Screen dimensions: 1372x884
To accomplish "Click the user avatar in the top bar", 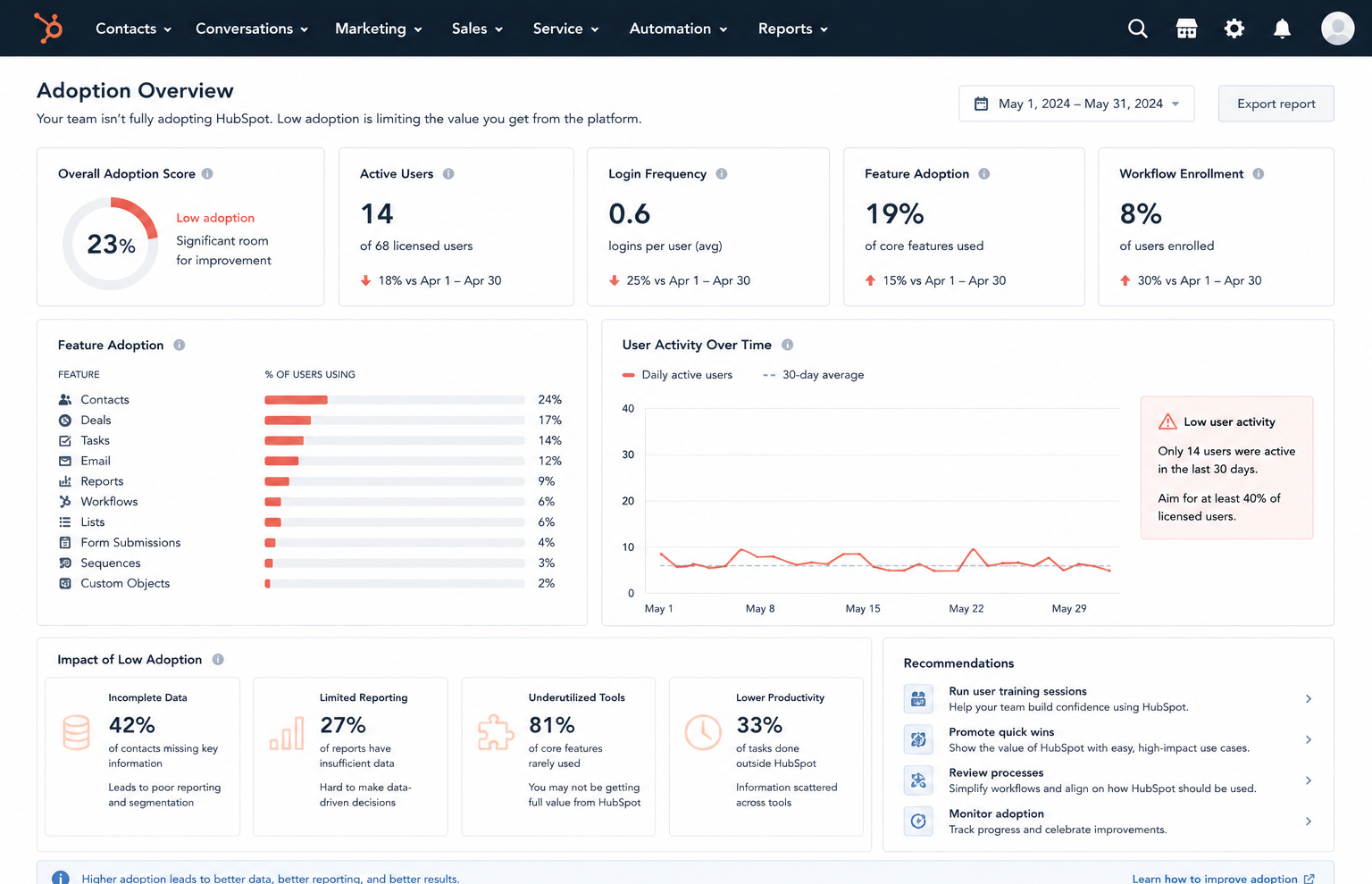I will [x=1337, y=29].
